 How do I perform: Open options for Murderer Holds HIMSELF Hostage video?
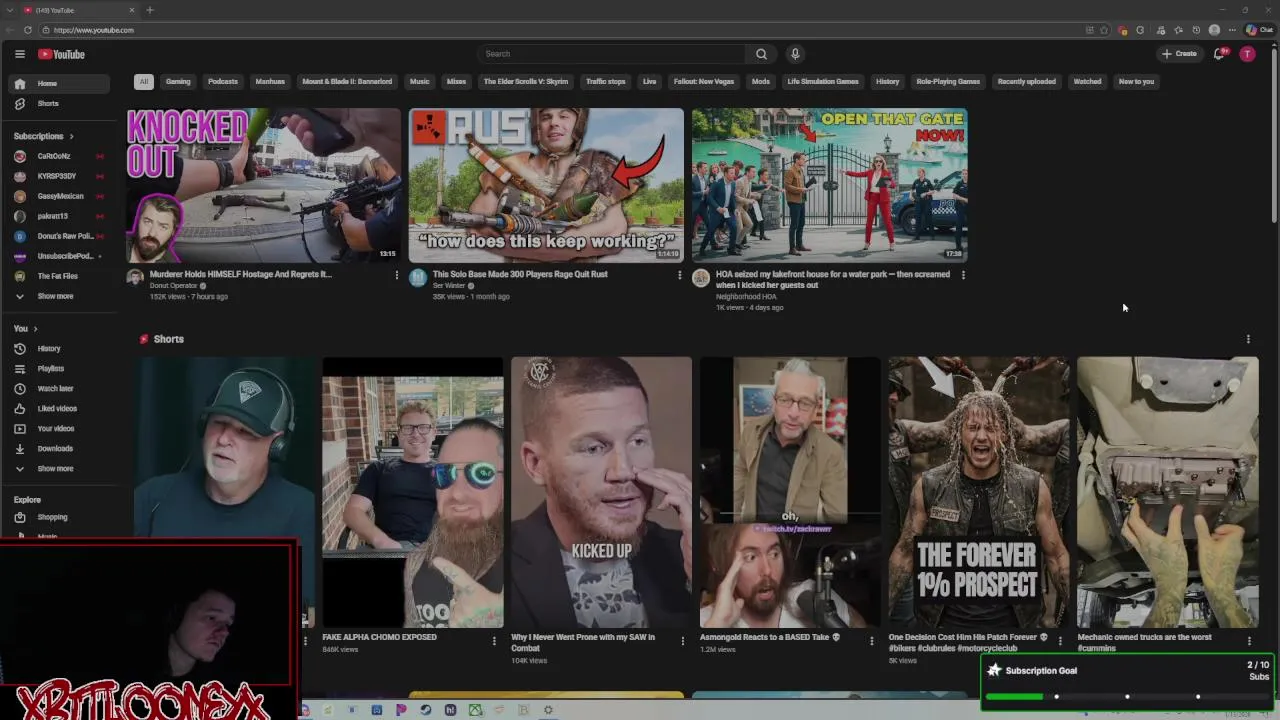(396, 275)
